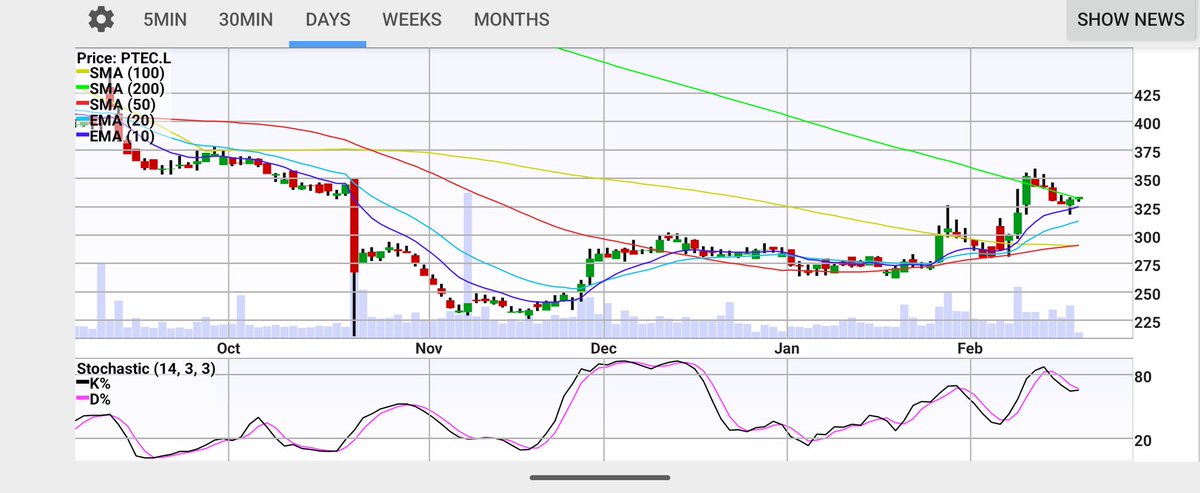Open the chart settings gear icon

100,19
